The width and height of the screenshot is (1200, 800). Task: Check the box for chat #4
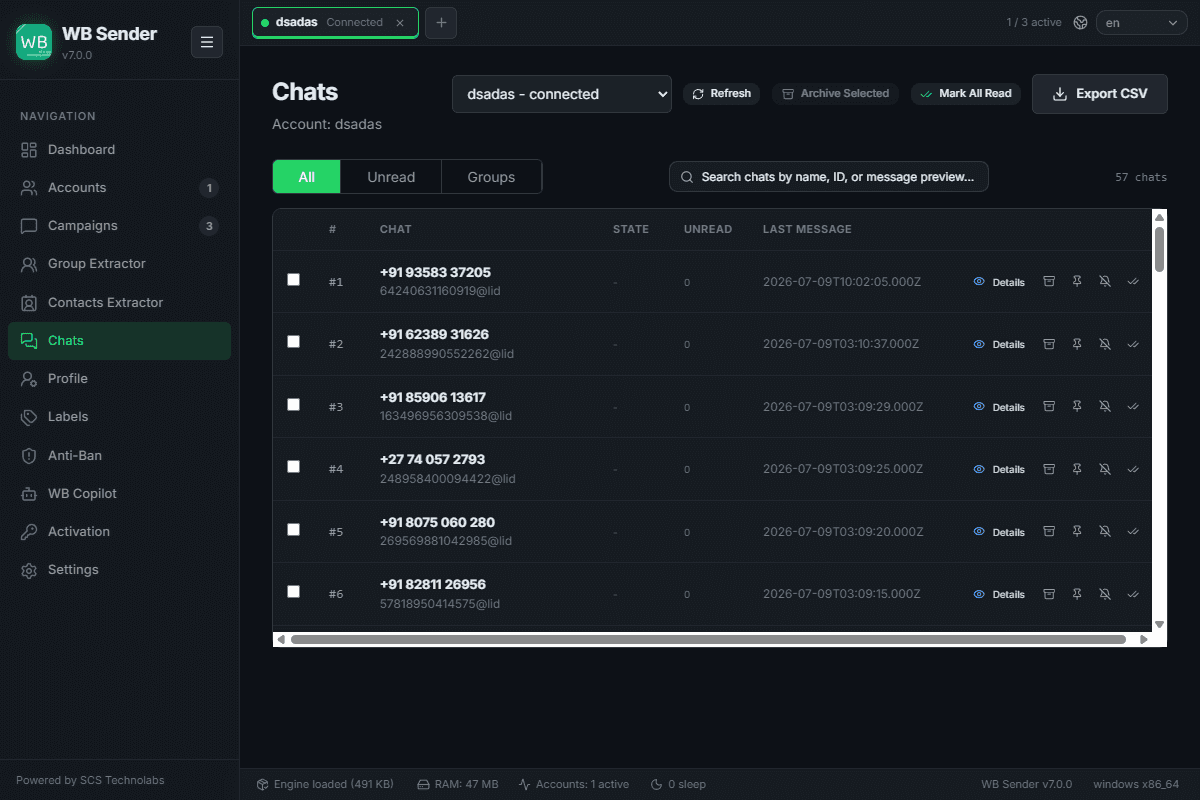(x=293, y=467)
